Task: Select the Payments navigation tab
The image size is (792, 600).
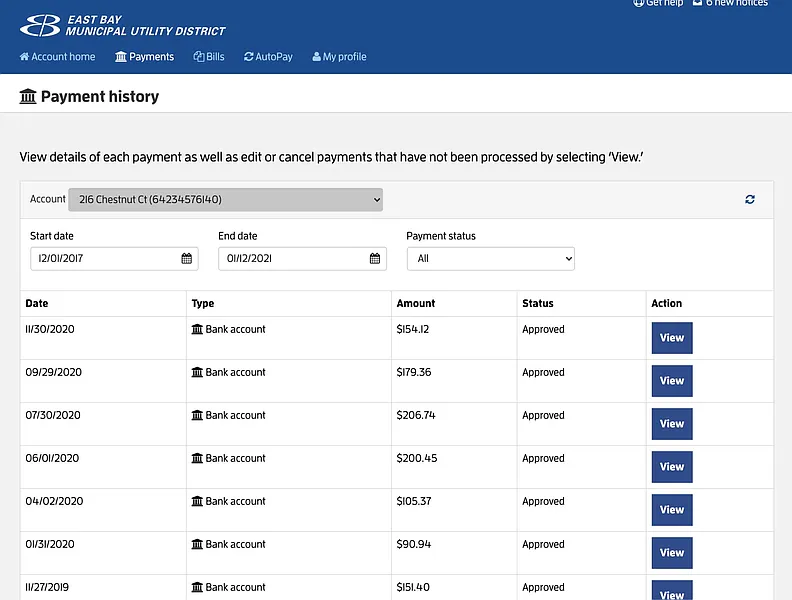Action: click(x=145, y=57)
